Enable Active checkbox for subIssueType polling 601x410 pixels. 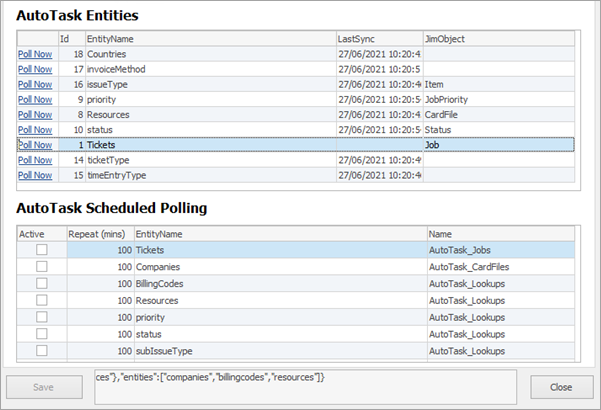42,351
